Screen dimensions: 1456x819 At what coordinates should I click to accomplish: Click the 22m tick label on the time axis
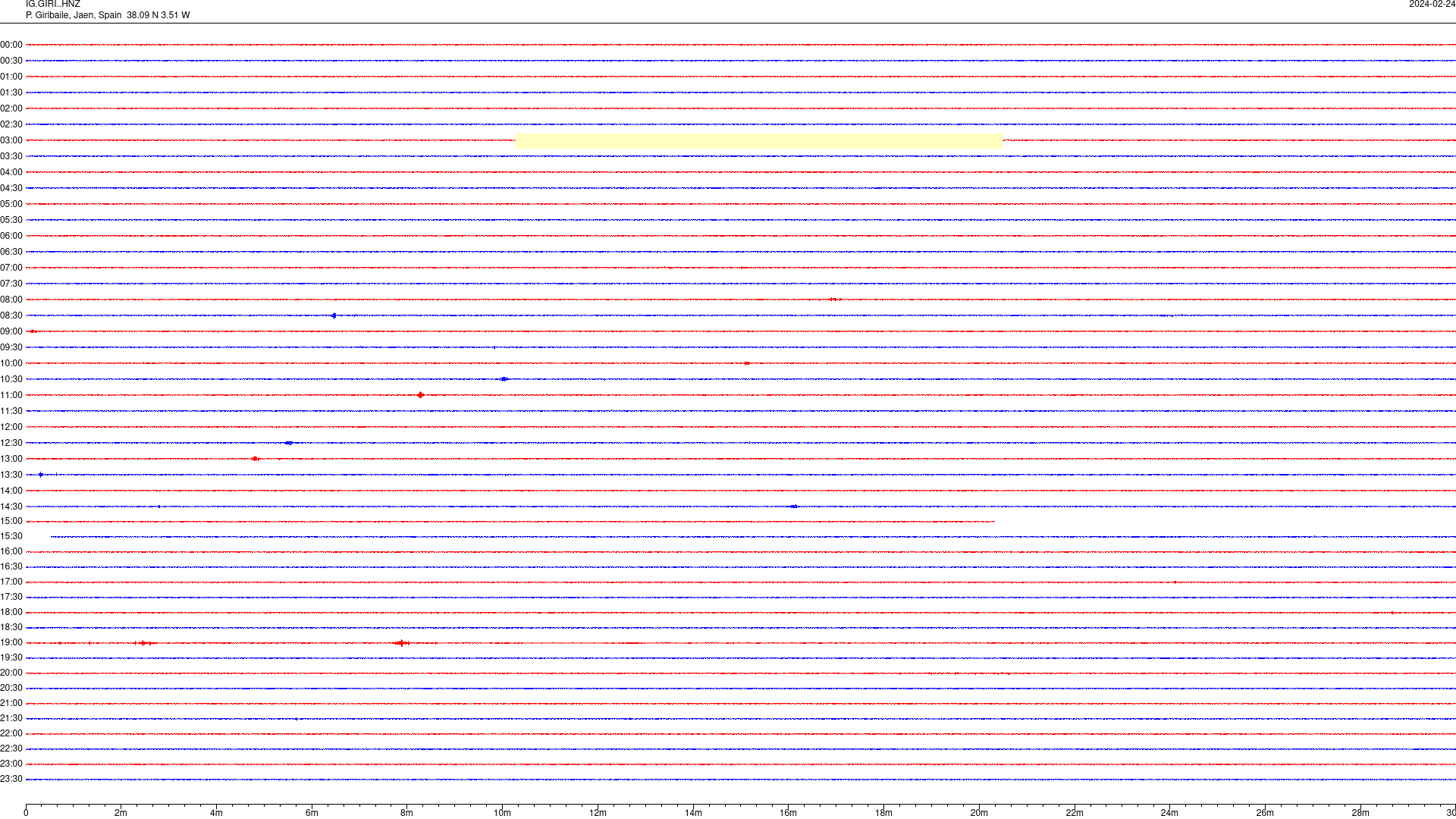[x=1075, y=813]
